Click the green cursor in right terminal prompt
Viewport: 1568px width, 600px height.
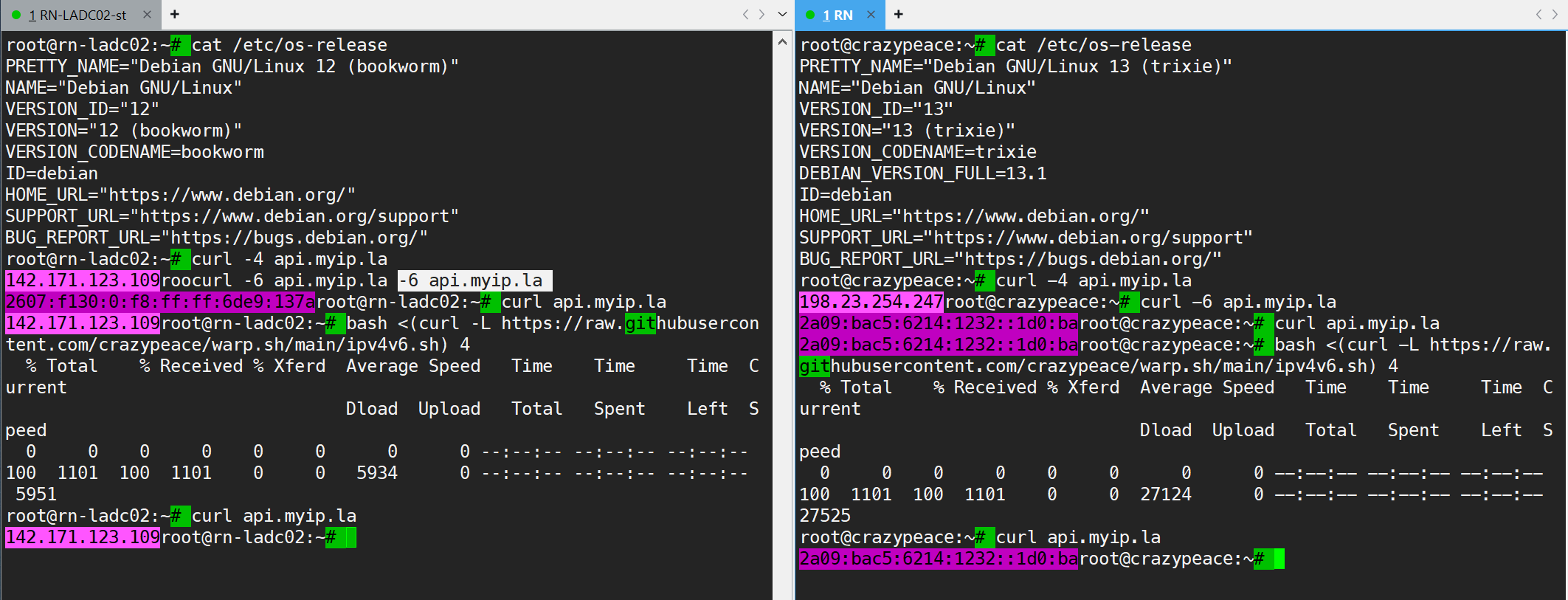click(x=1279, y=559)
